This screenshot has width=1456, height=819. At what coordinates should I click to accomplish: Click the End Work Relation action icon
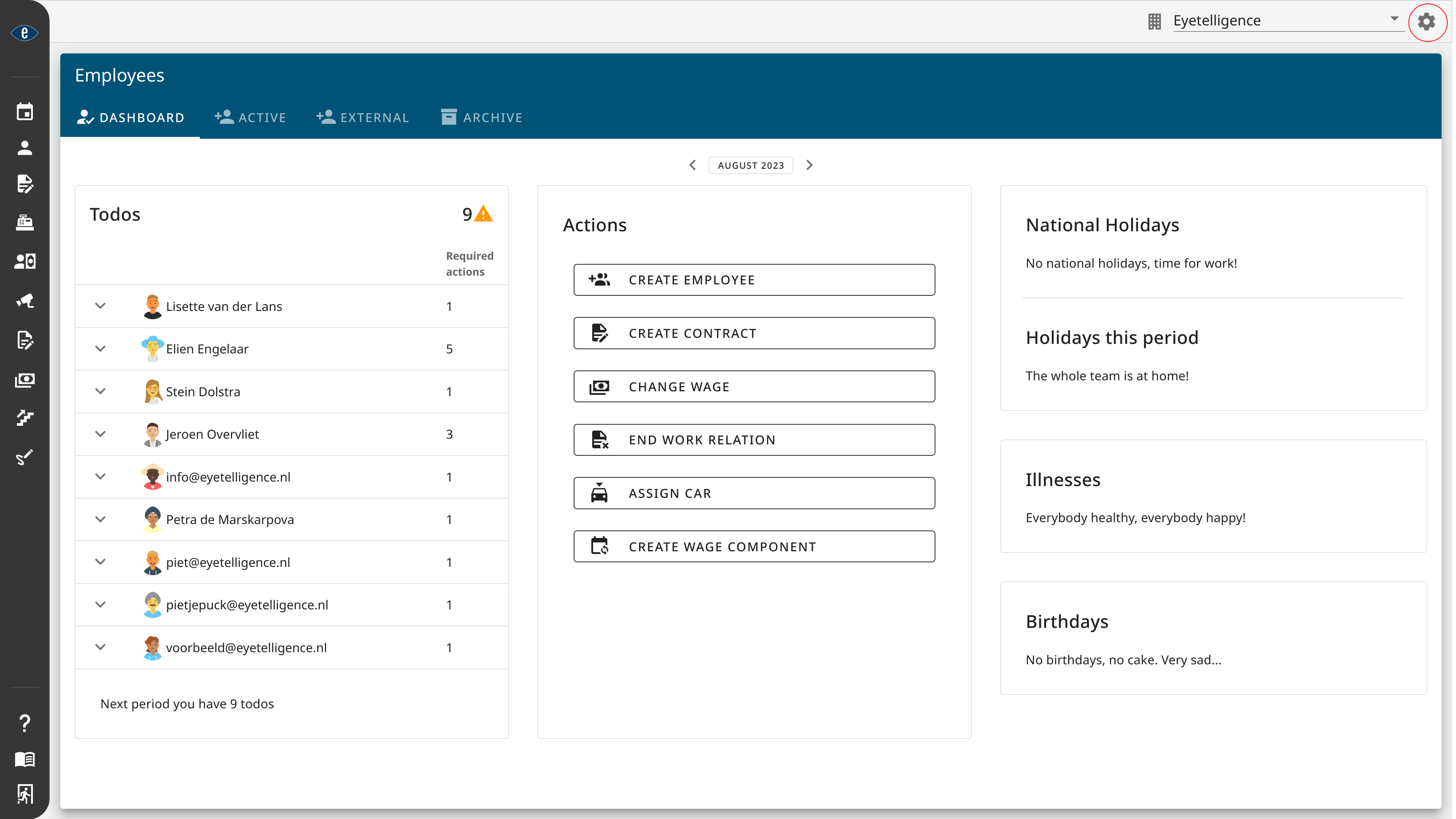601,440
